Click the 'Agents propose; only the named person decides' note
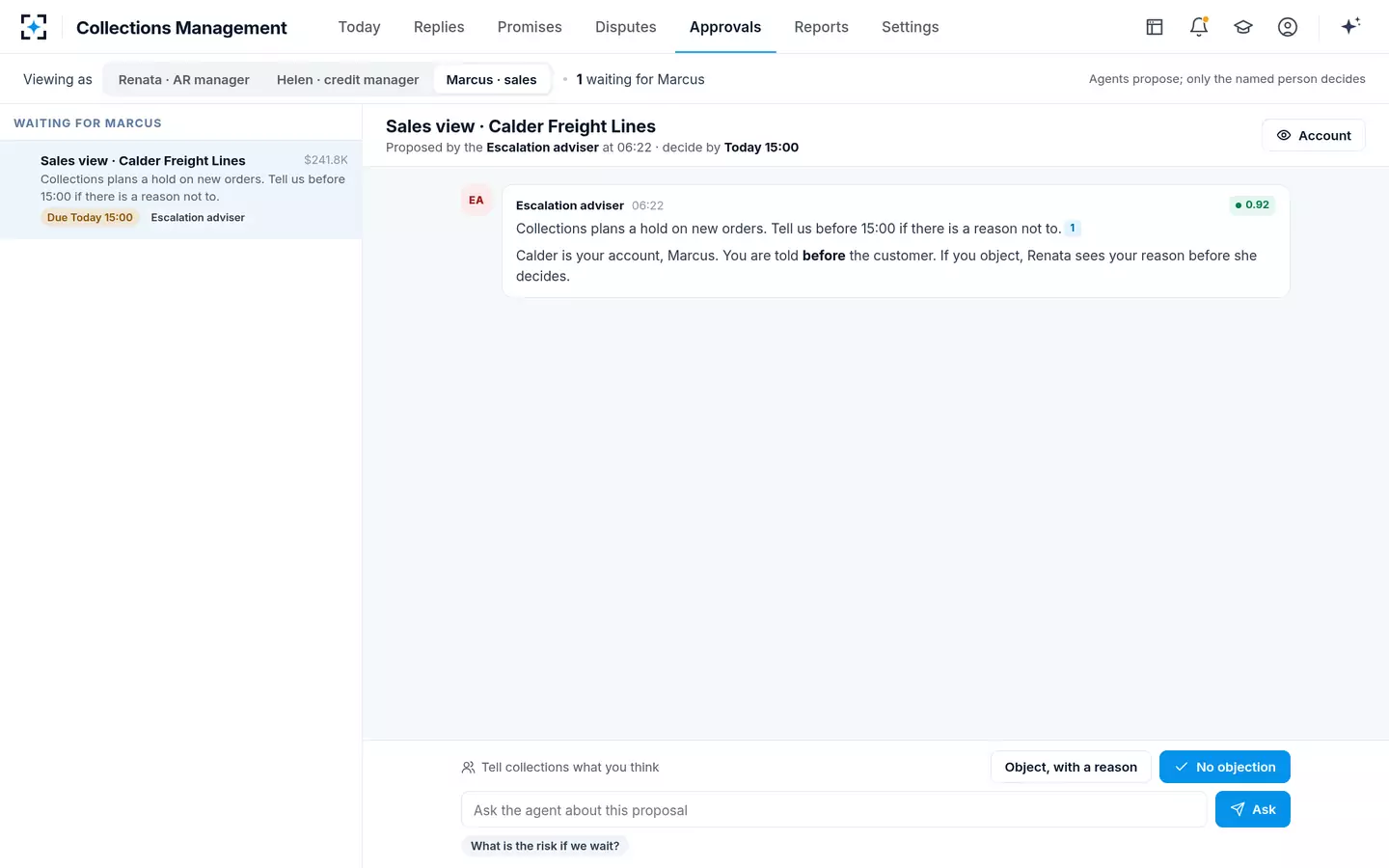The height and width of the screenshot is (868, 1389). 1227,79
